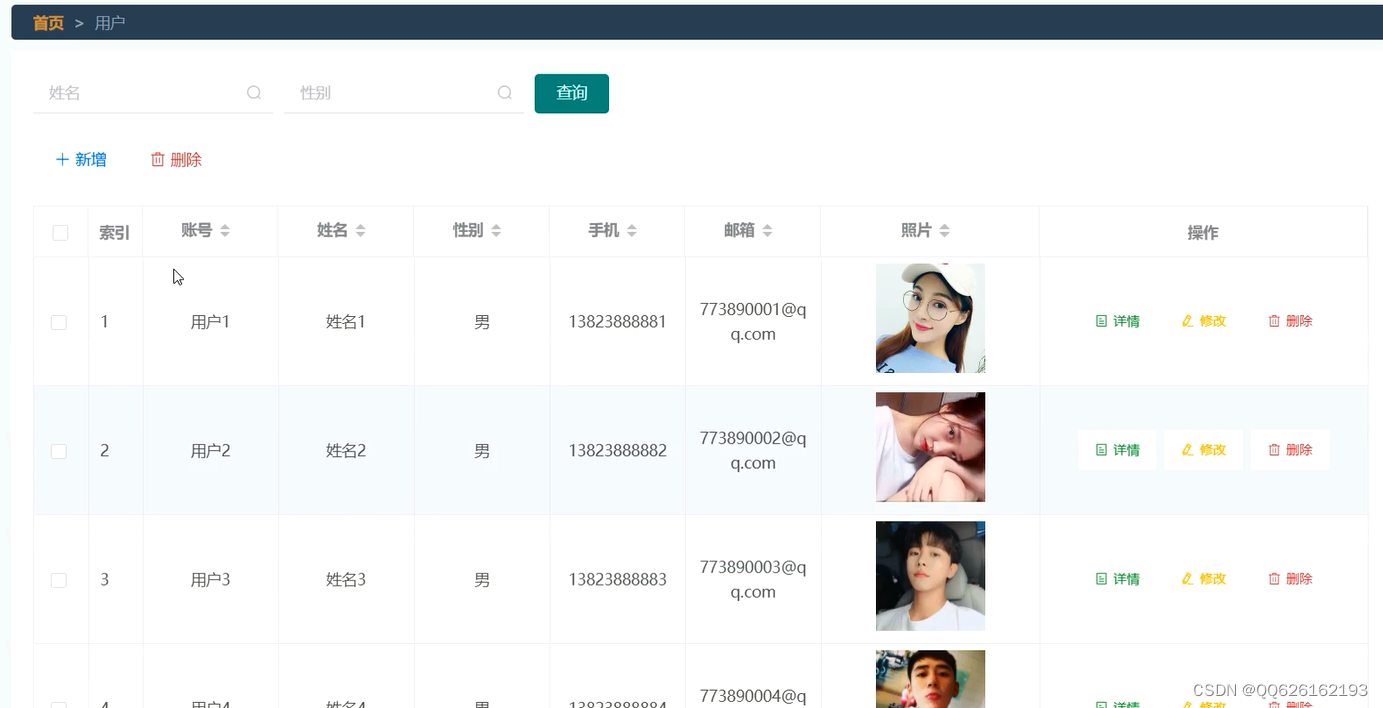The width and height of the screenshot is (1383, 708).
Task: Click 删除 for 用户3 row
Action: 1290,579
